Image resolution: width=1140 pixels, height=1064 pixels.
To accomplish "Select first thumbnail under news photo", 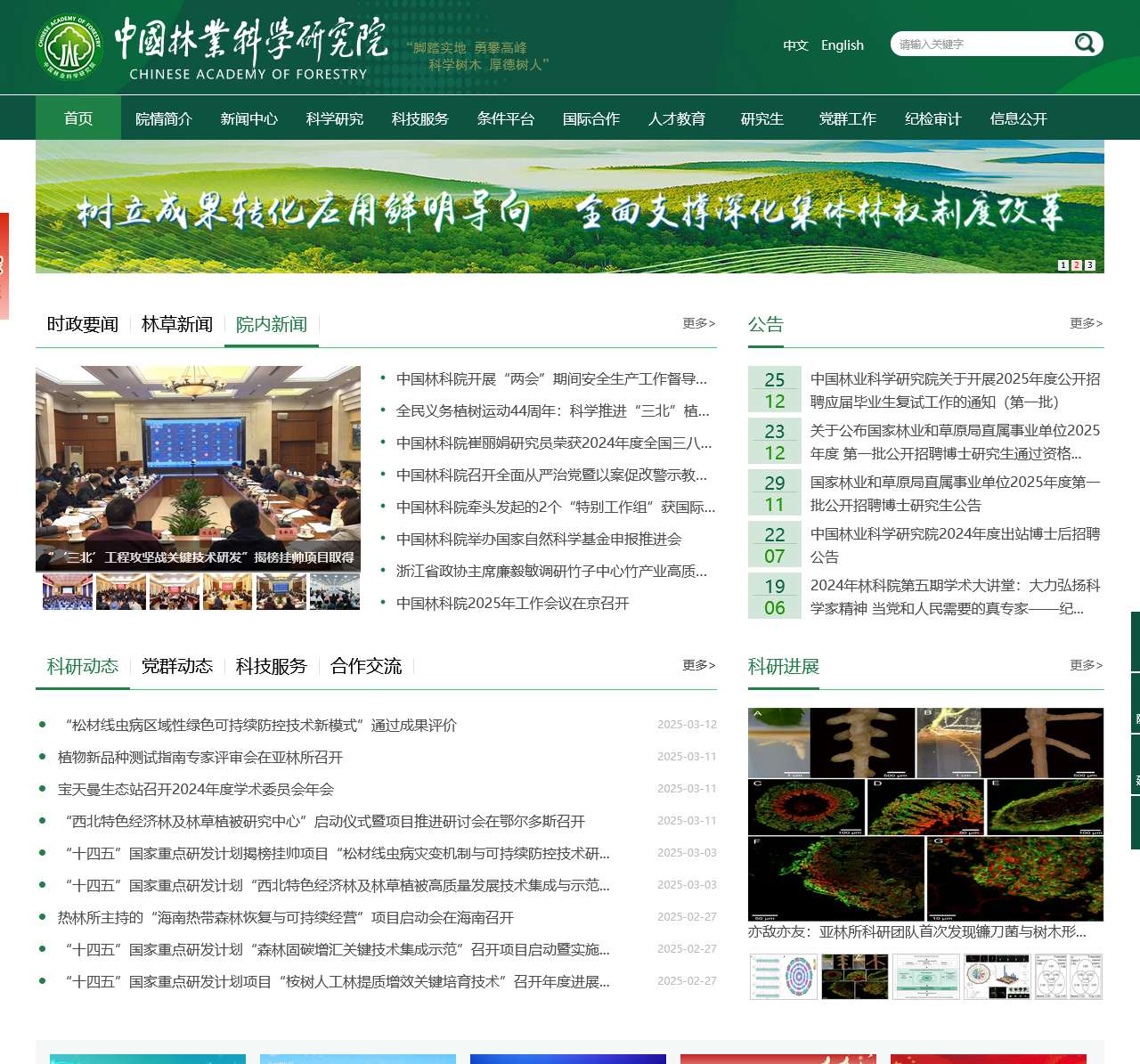I will pyautogui.click(x=68, y=592).
